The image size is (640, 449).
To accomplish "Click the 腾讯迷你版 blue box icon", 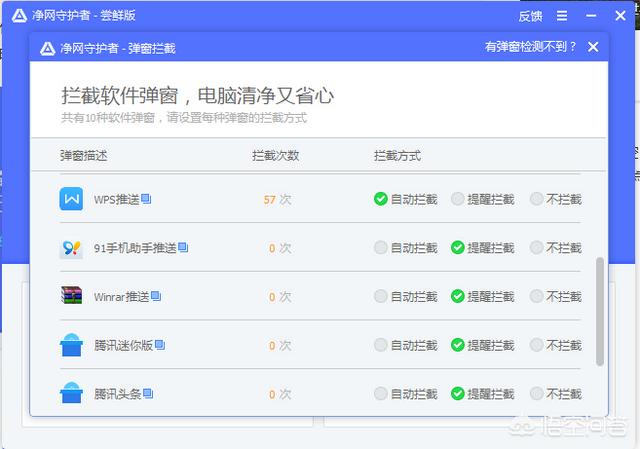I will pos(71,345).
